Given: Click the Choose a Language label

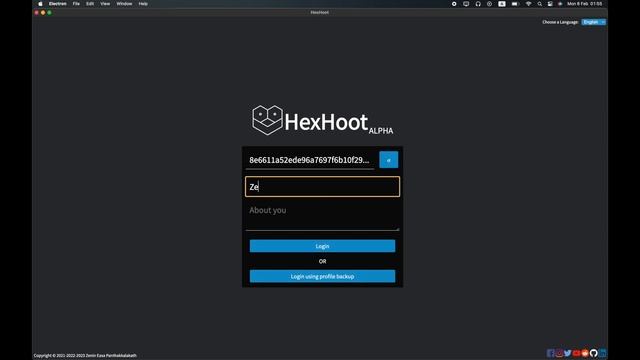Looking at the screenshot, I should click(560, 22).
